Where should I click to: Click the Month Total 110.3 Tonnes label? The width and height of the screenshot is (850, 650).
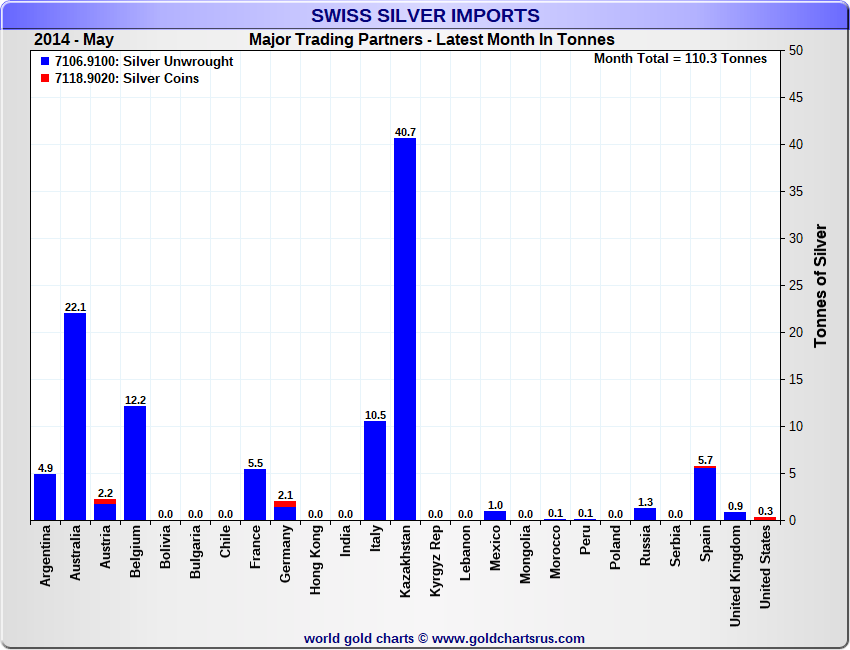pyautogui.click(x=680, y=59)
